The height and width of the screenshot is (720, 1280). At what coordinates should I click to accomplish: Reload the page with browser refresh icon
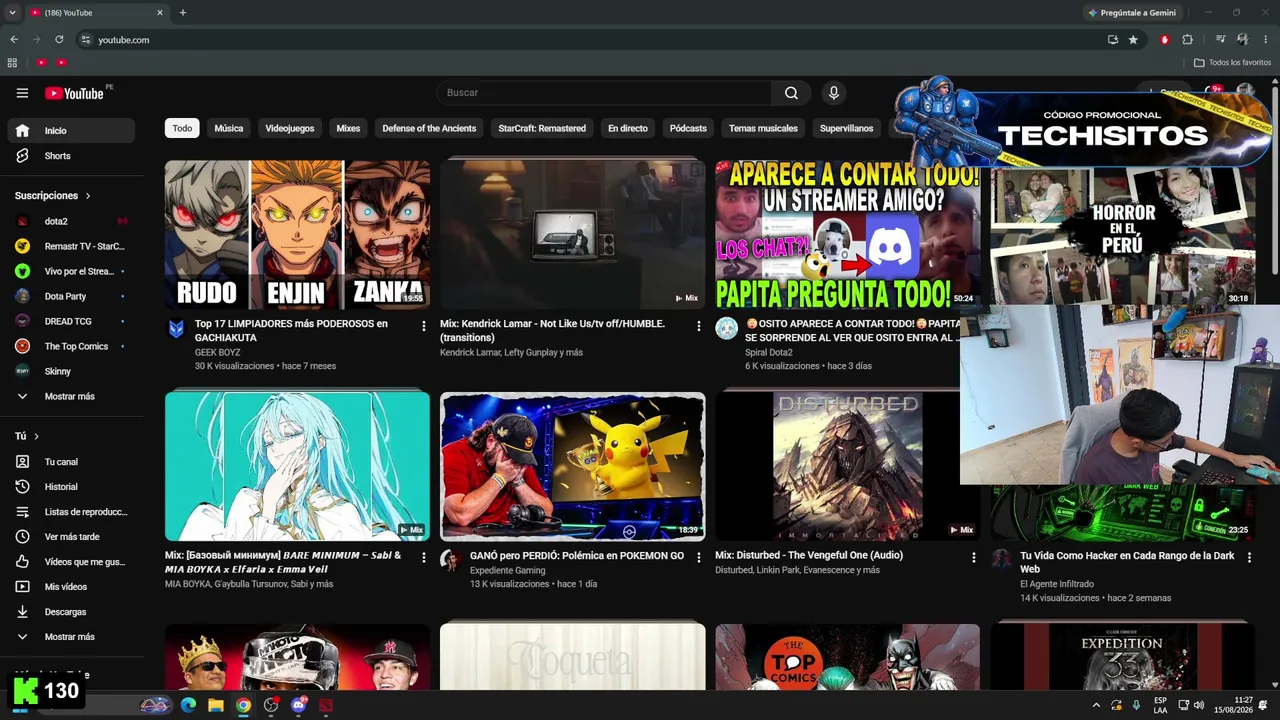click(59, 40)
